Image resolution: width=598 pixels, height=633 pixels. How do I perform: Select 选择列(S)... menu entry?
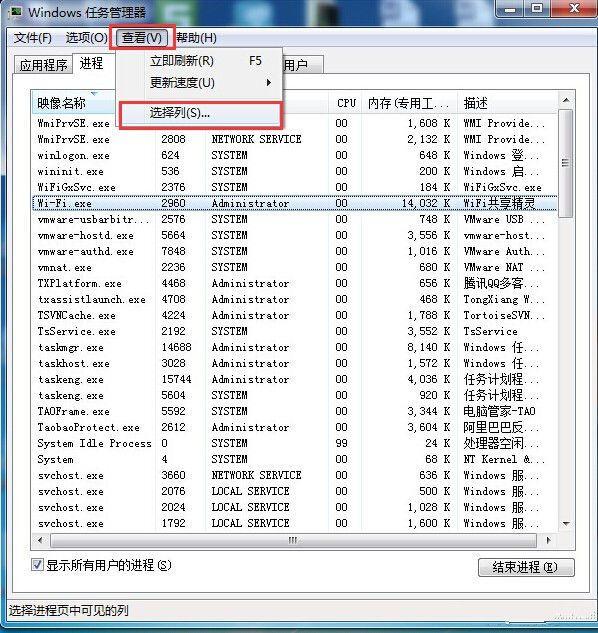click(x=200, y=113)
